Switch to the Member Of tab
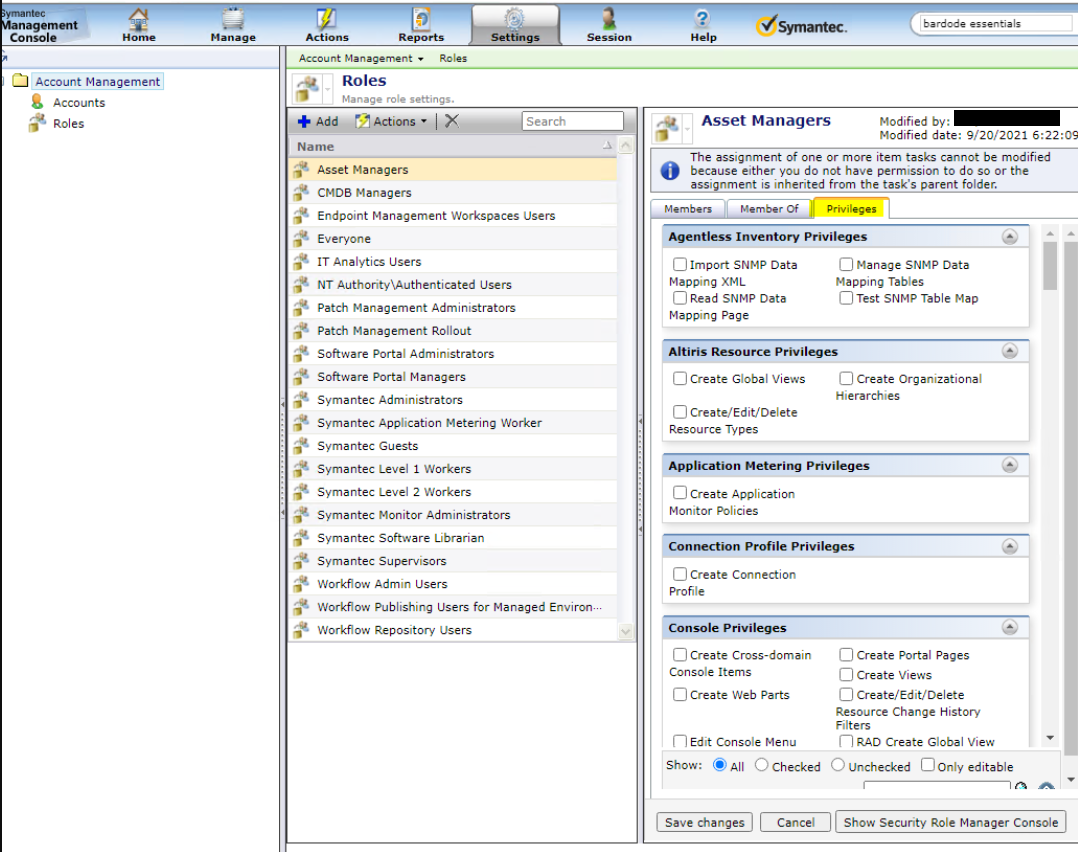 [x=769, y=209]
